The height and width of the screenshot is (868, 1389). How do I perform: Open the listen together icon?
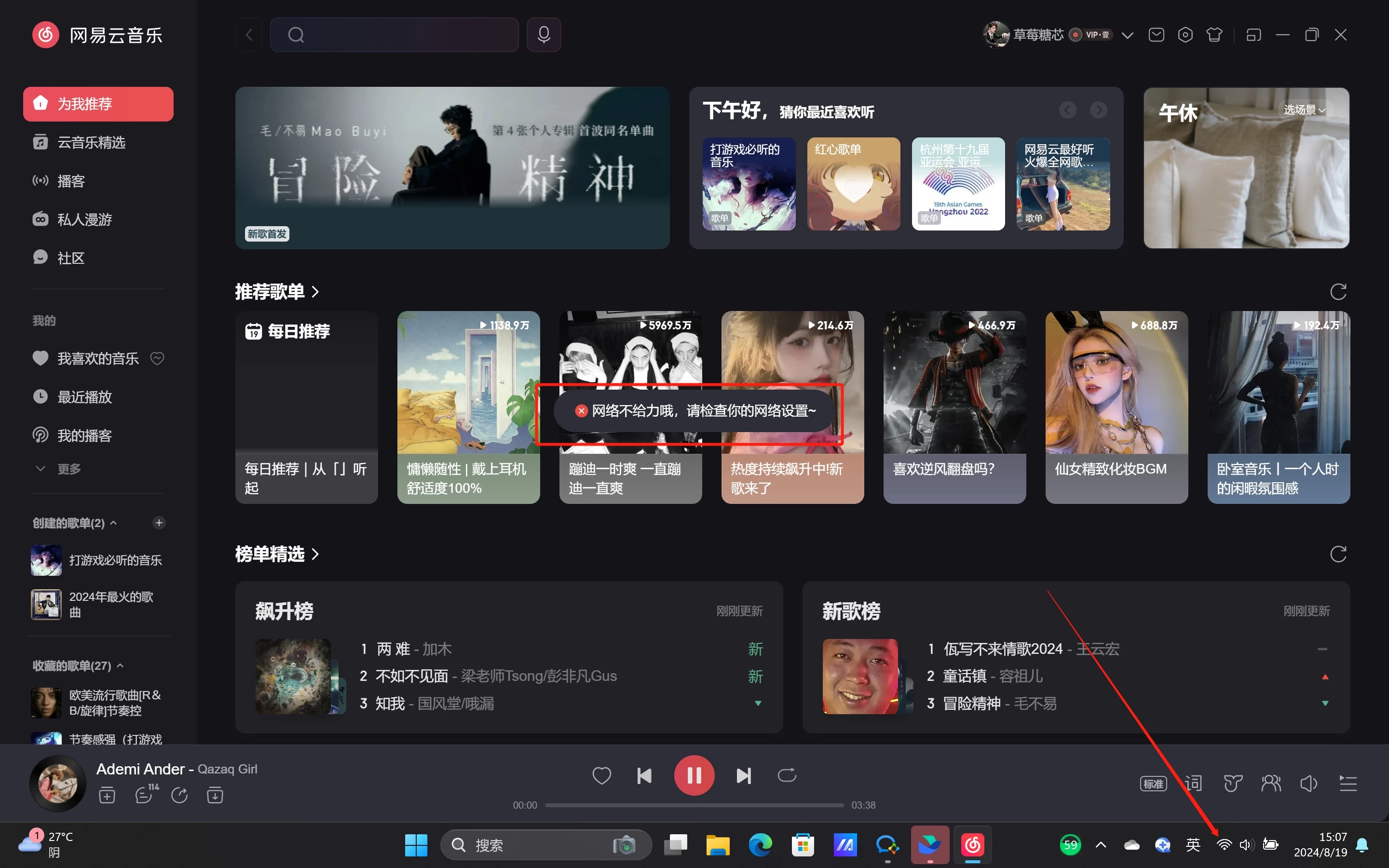point(1271,784)
